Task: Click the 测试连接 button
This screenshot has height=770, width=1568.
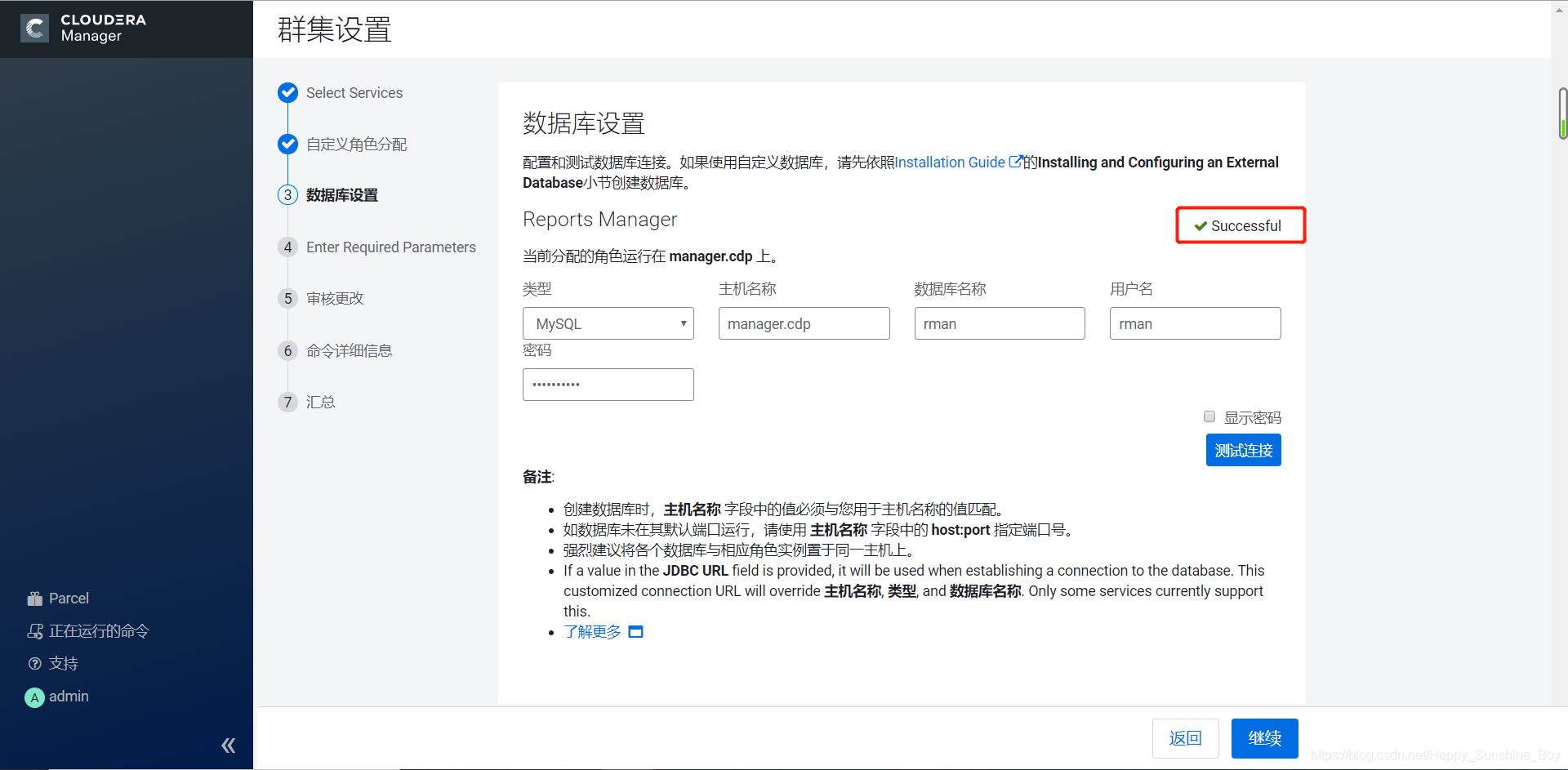Action: (1243, 450)
